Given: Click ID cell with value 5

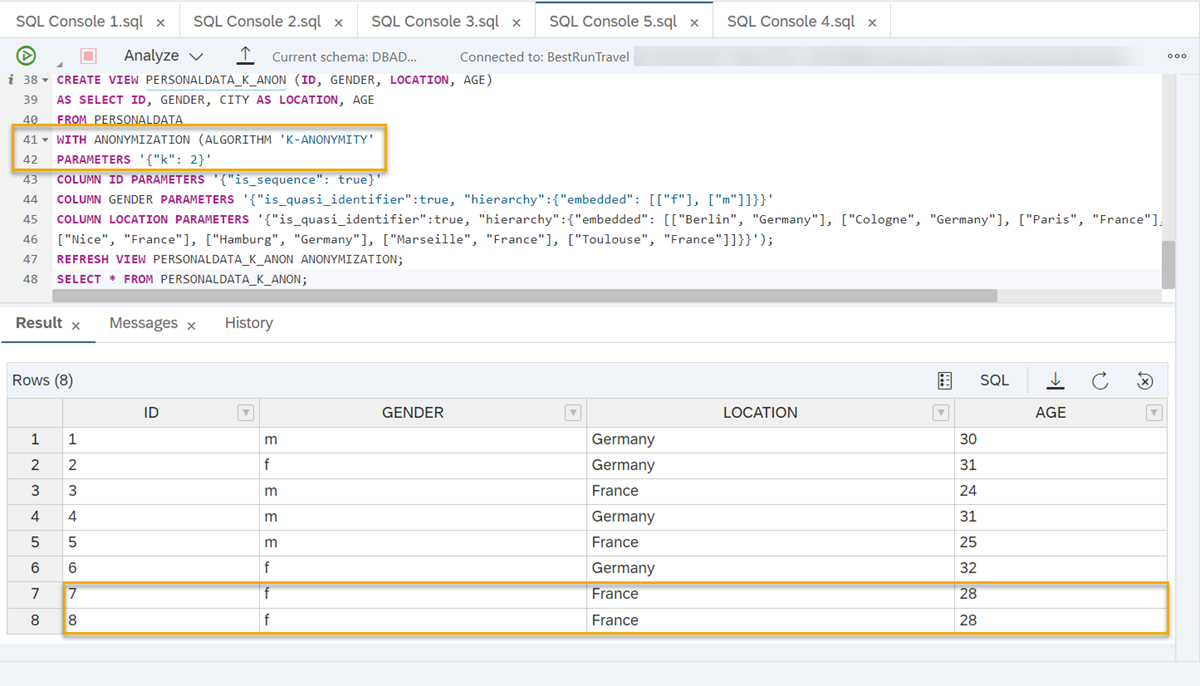Looking at the screenshot, I should [161, 542].
